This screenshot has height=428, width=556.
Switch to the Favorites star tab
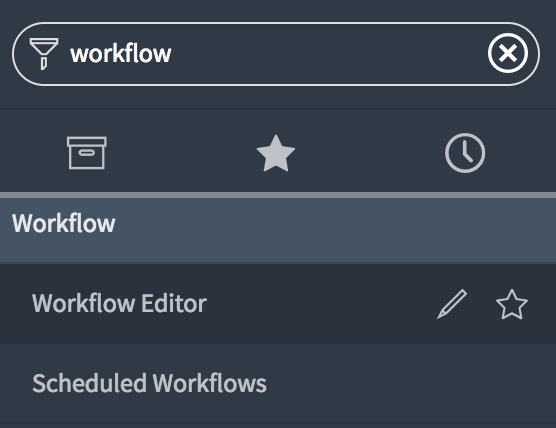276,153
